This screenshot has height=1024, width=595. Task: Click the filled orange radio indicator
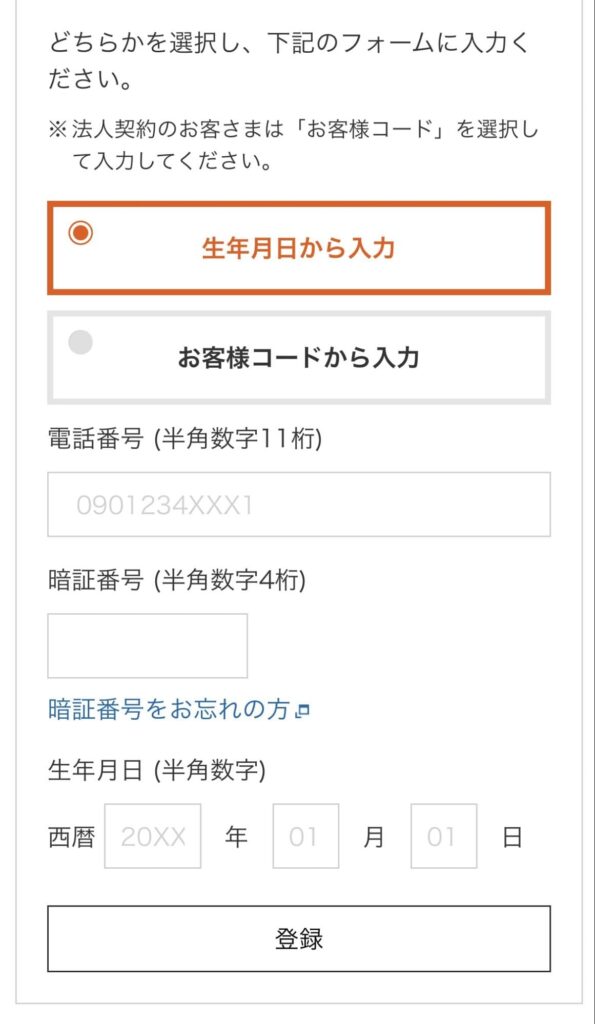(x=83, y=231)
